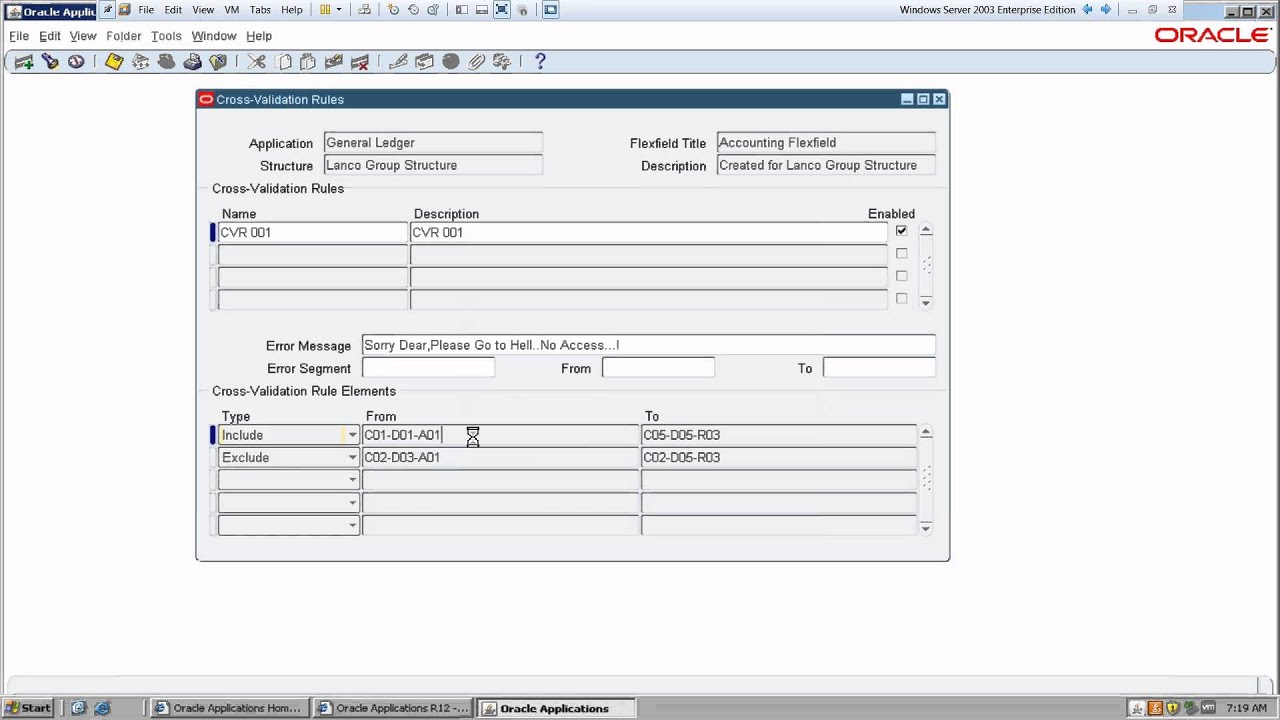Open the VM menu in VMware bar
The height and width of the screenshot is (720, 1280).
(231, 10)
